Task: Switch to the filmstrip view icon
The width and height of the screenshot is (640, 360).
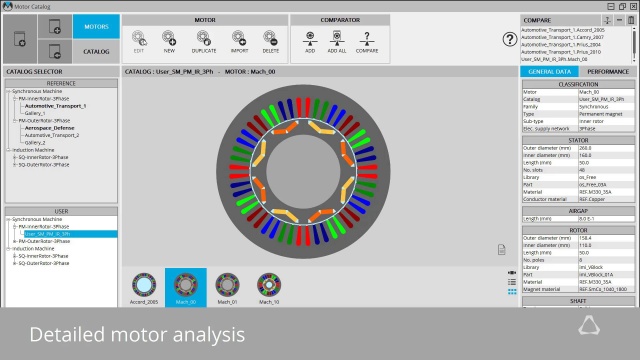Action: (x=512, y=273)
